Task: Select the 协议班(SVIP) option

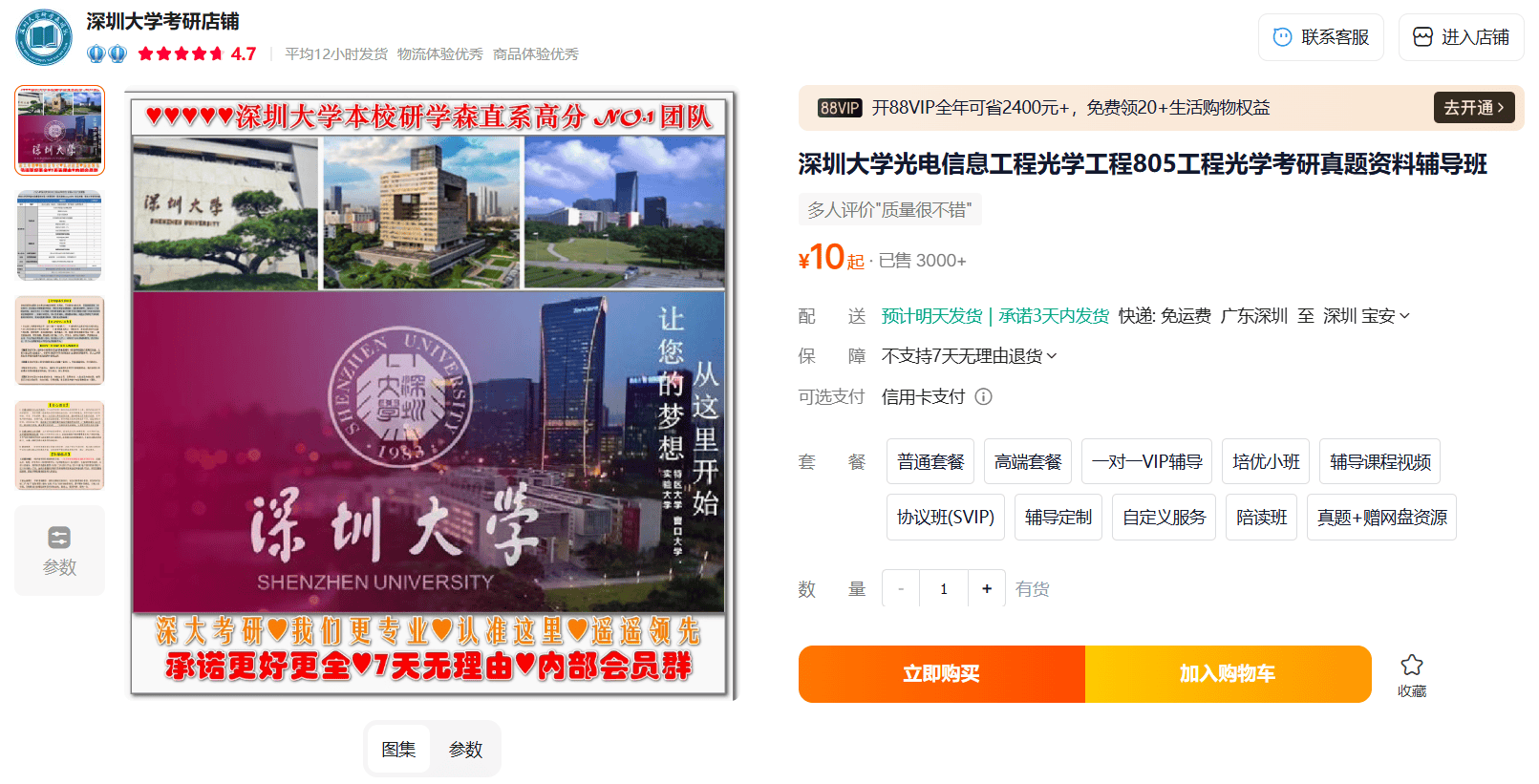Action: [946, 518]
